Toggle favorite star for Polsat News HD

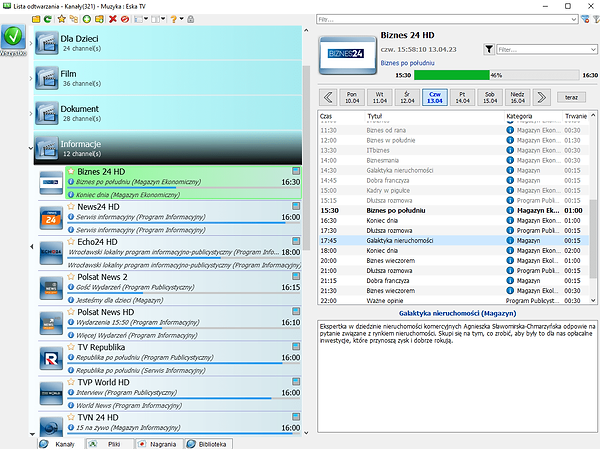click(71, 312)
